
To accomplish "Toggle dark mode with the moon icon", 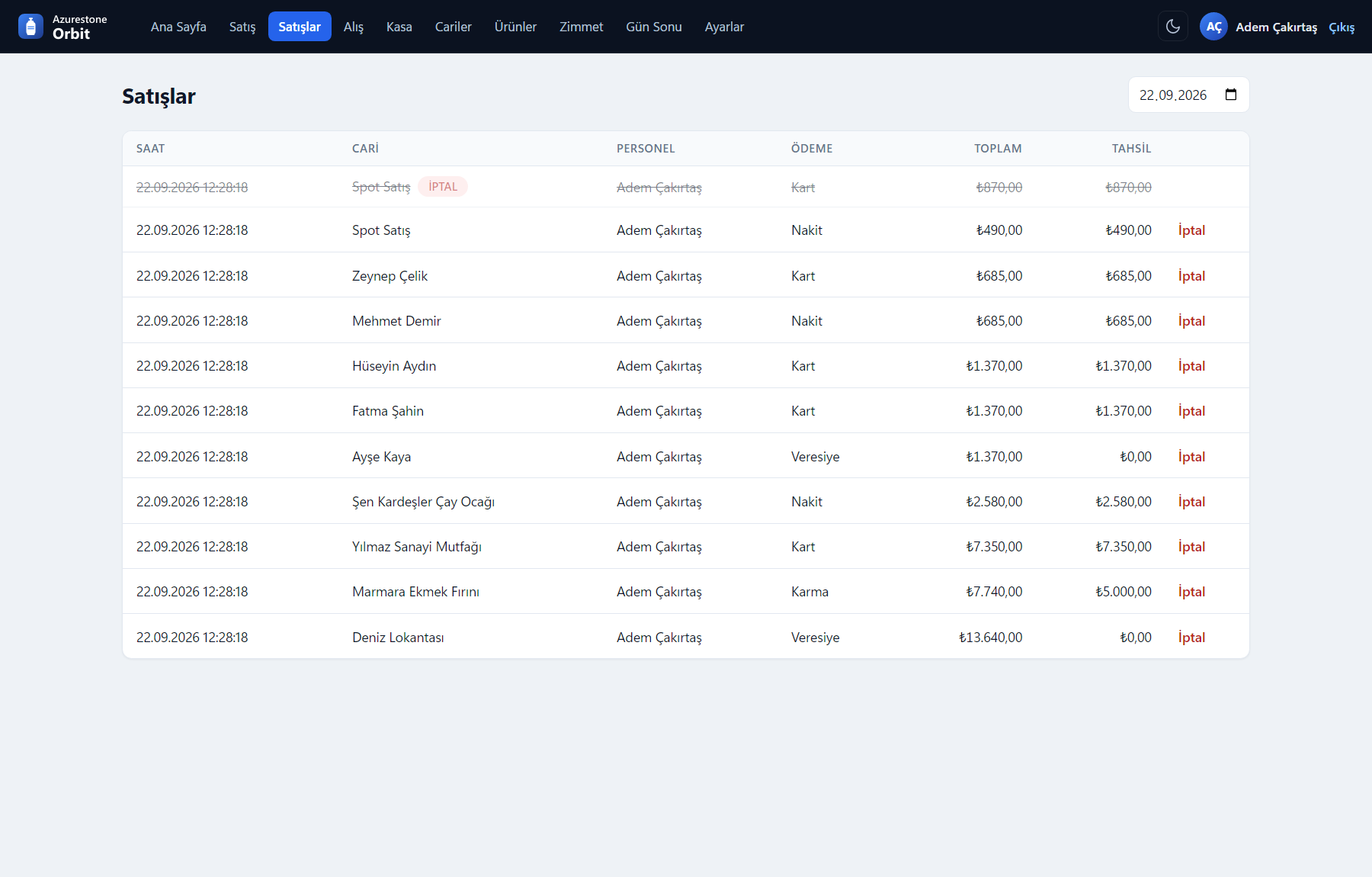I will pyautogui.click(x=1173, y=27).
